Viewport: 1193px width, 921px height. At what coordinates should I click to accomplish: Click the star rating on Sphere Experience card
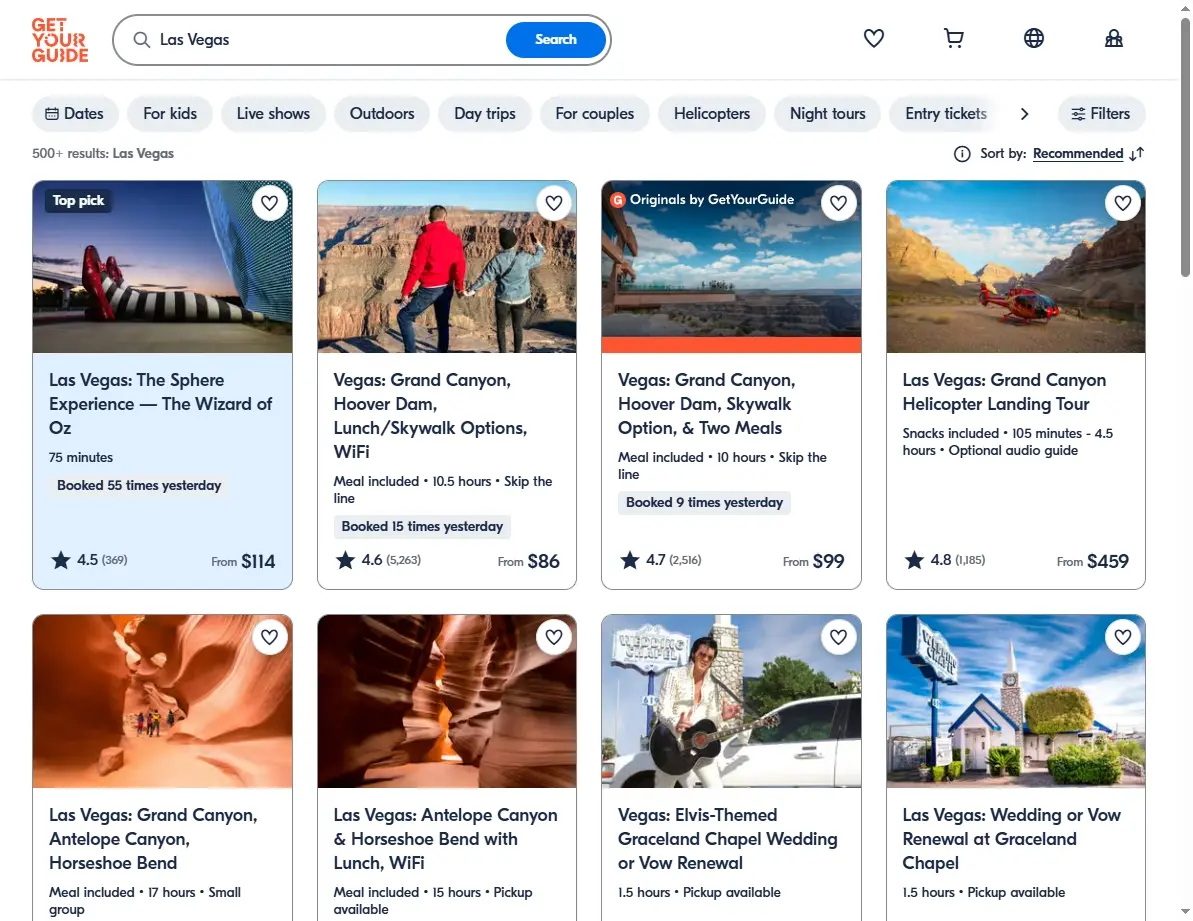[x=61, y=561]
